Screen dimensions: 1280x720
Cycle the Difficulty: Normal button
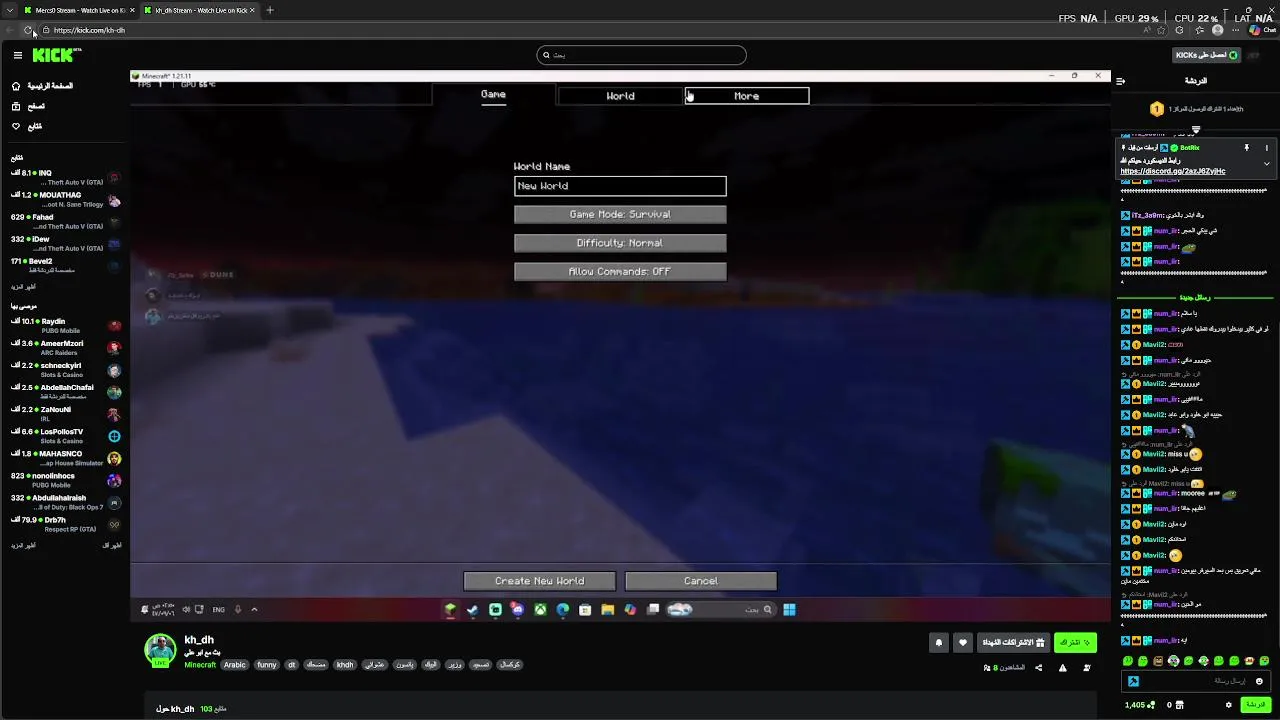point(620,243)
